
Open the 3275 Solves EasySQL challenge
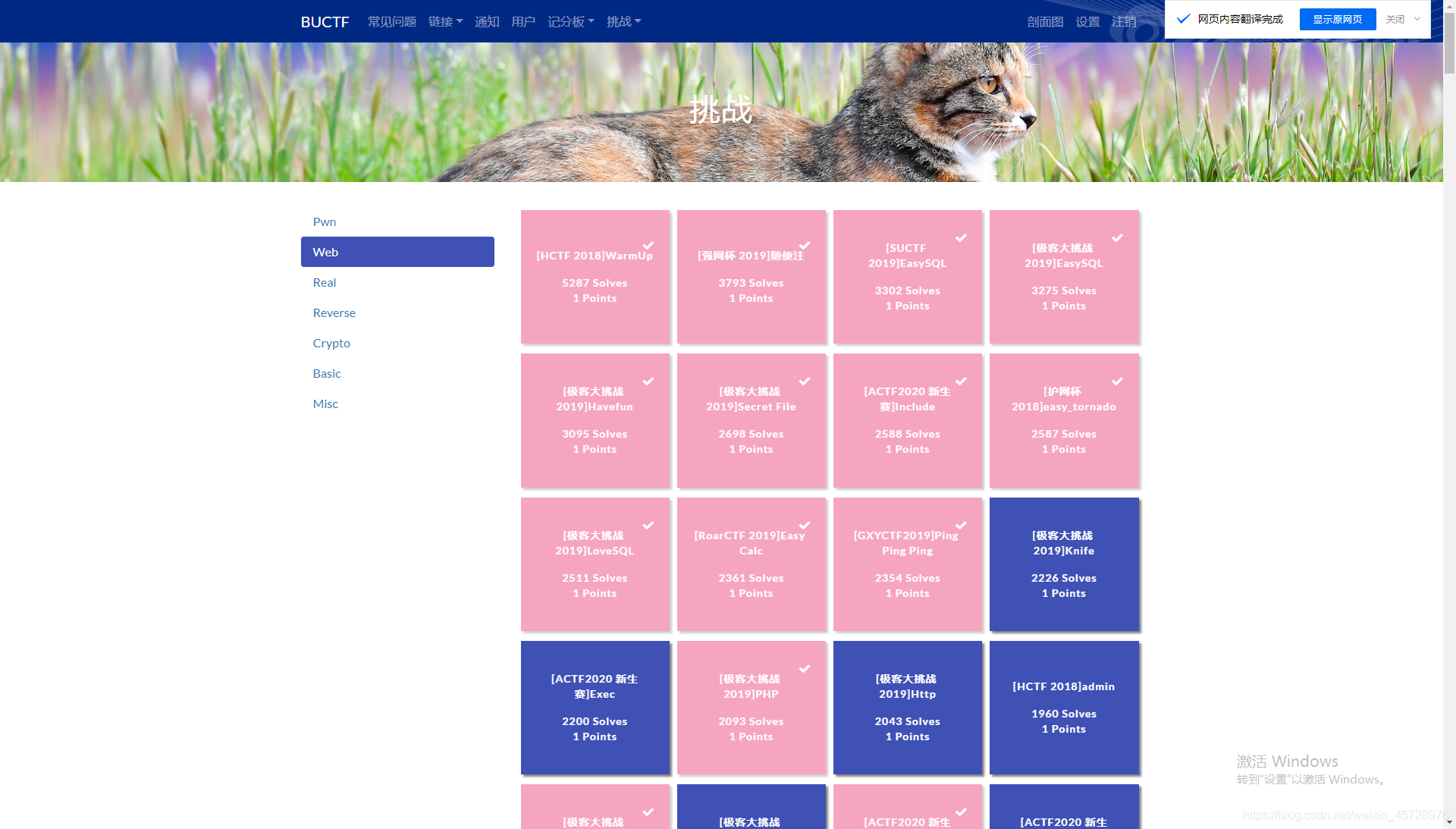[x=1064, y=277]
